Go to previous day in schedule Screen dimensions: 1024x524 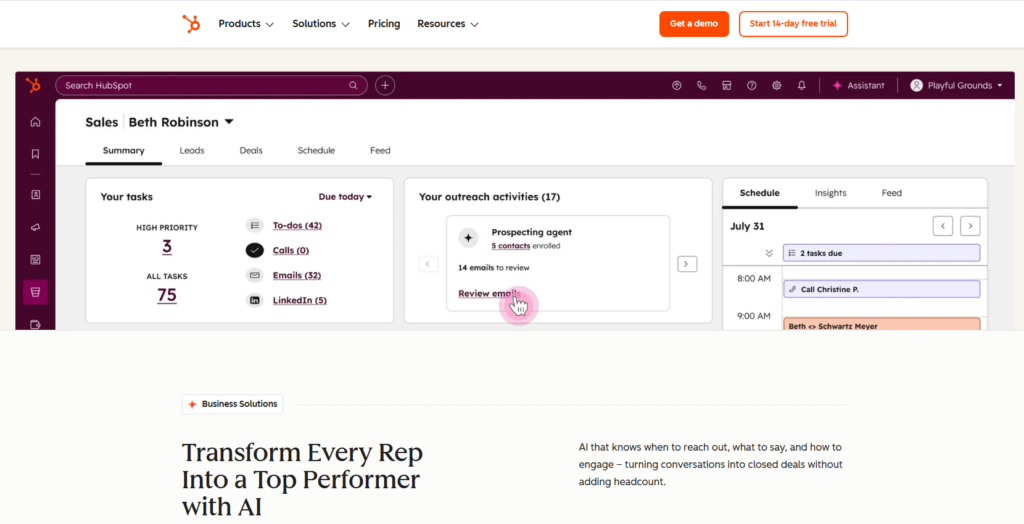(x=943, y=226)
